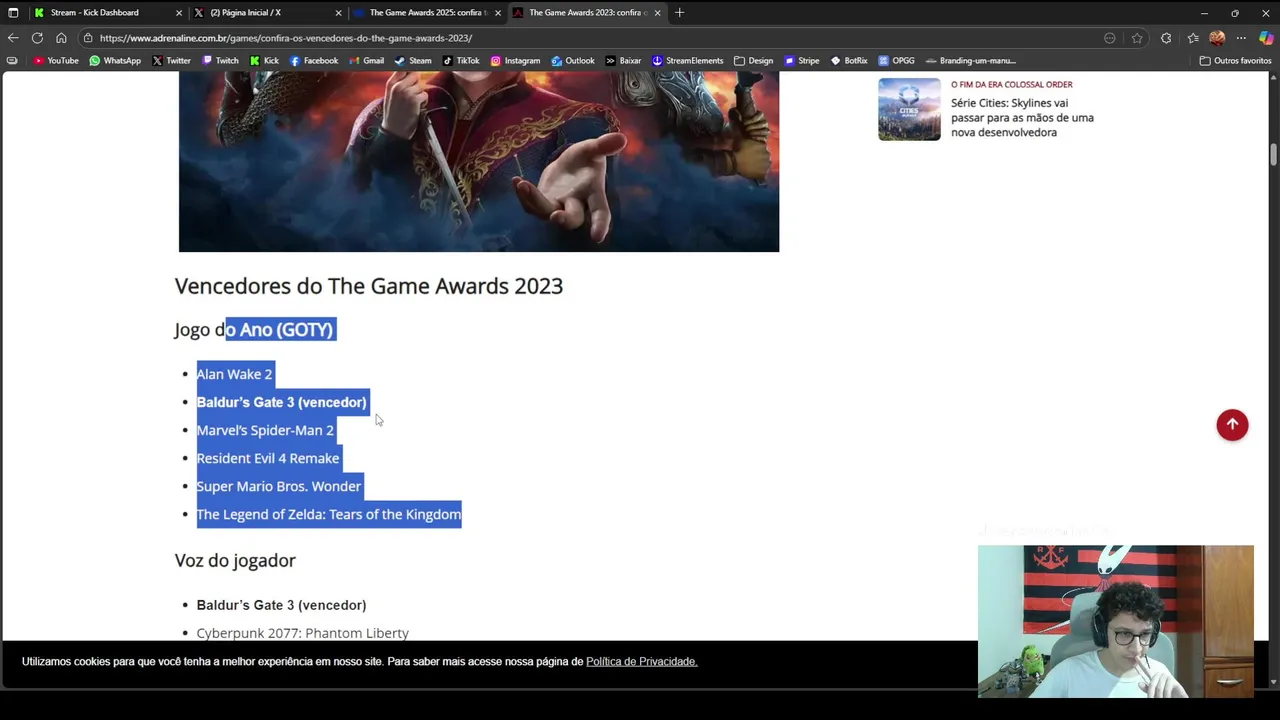Click the Voz do jogador heading

[235, 561]
